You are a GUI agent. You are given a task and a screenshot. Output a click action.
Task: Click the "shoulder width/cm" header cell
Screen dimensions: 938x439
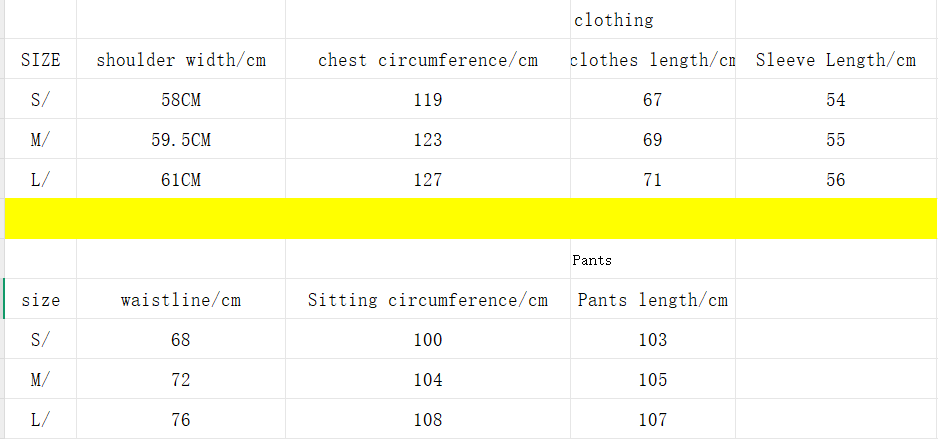[x=181, y=60]
